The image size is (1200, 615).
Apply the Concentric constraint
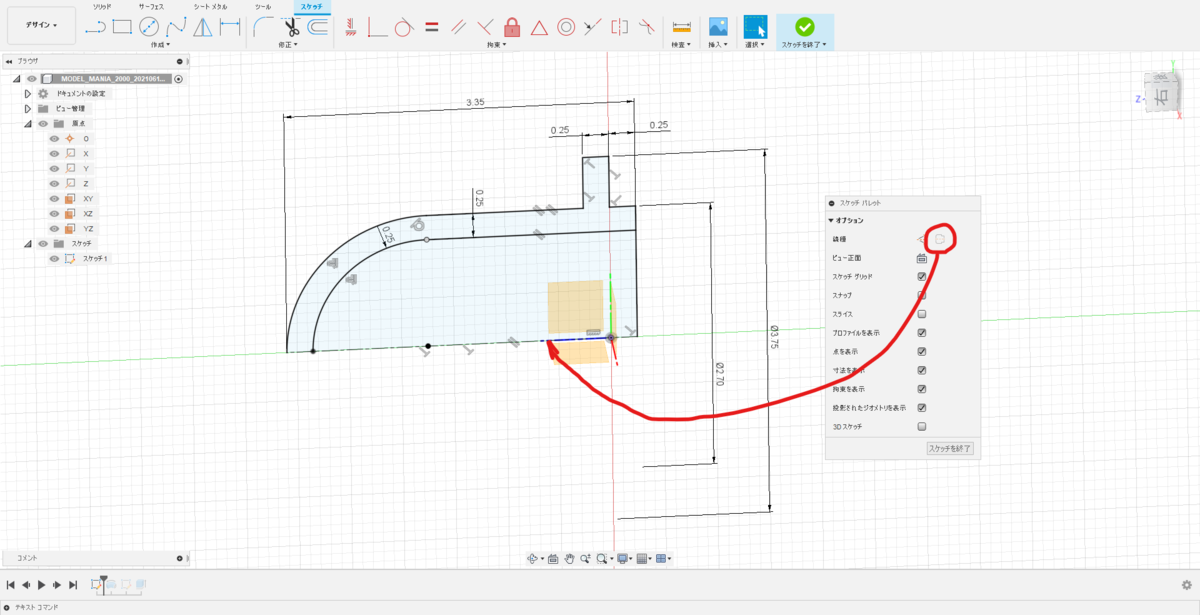pos(566,27)
